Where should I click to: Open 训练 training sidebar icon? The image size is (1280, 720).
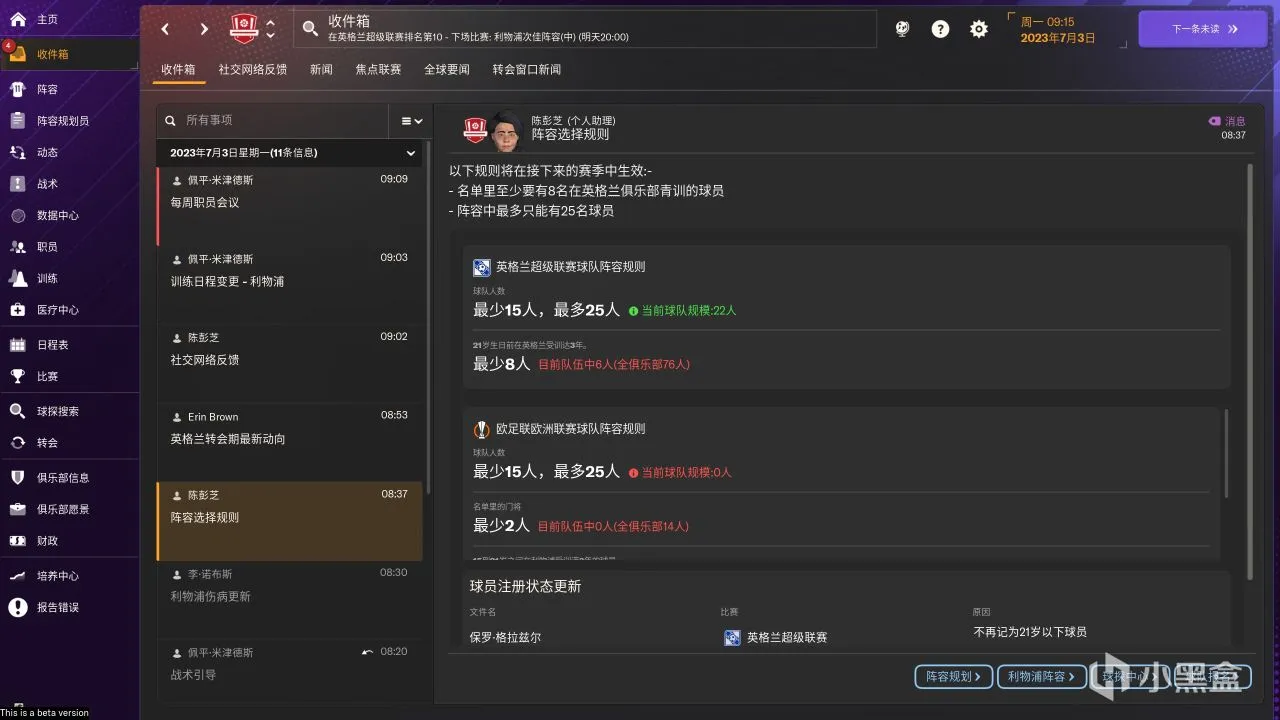[18, 278]
